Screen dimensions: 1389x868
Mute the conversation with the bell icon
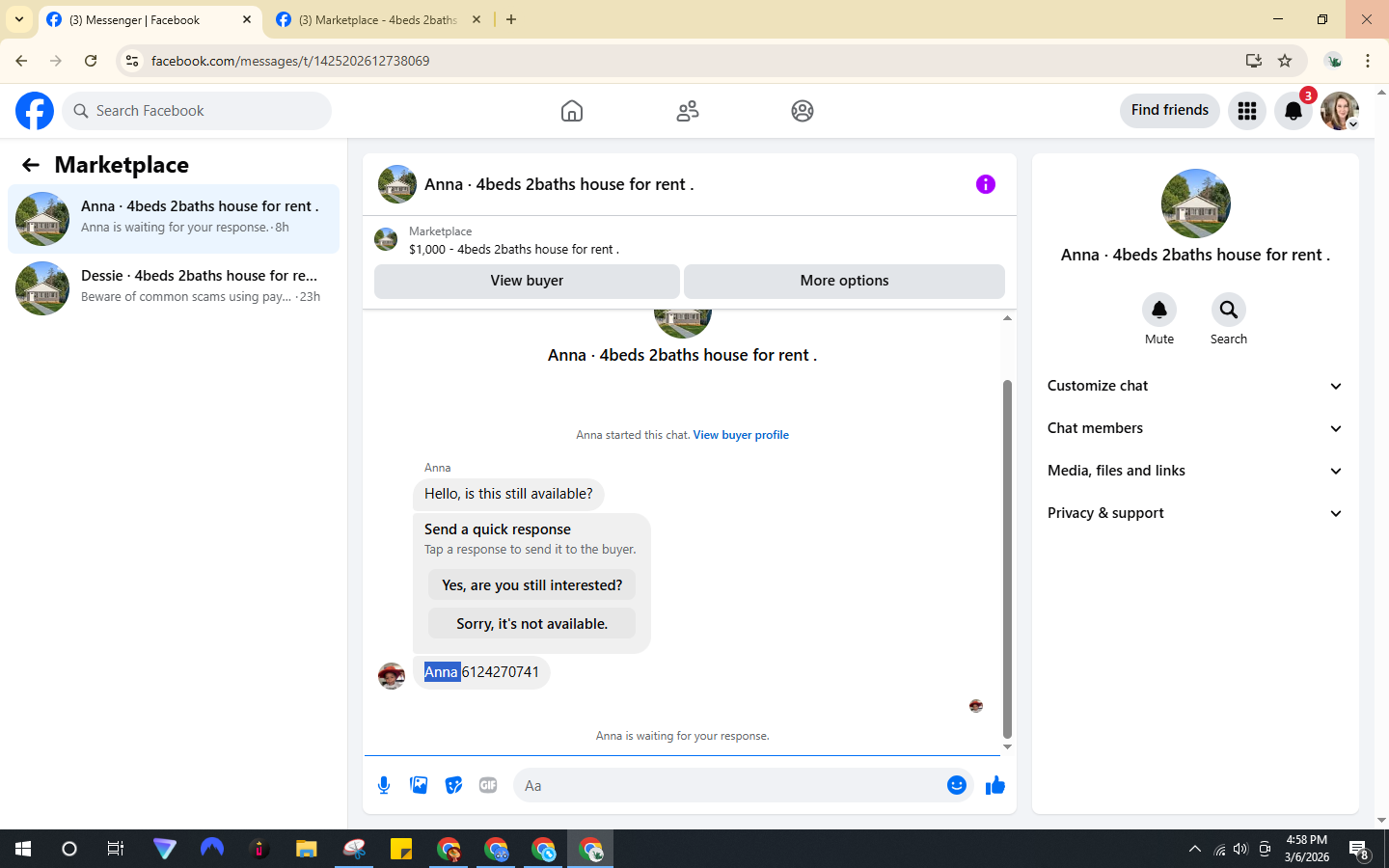point(1159,310)
